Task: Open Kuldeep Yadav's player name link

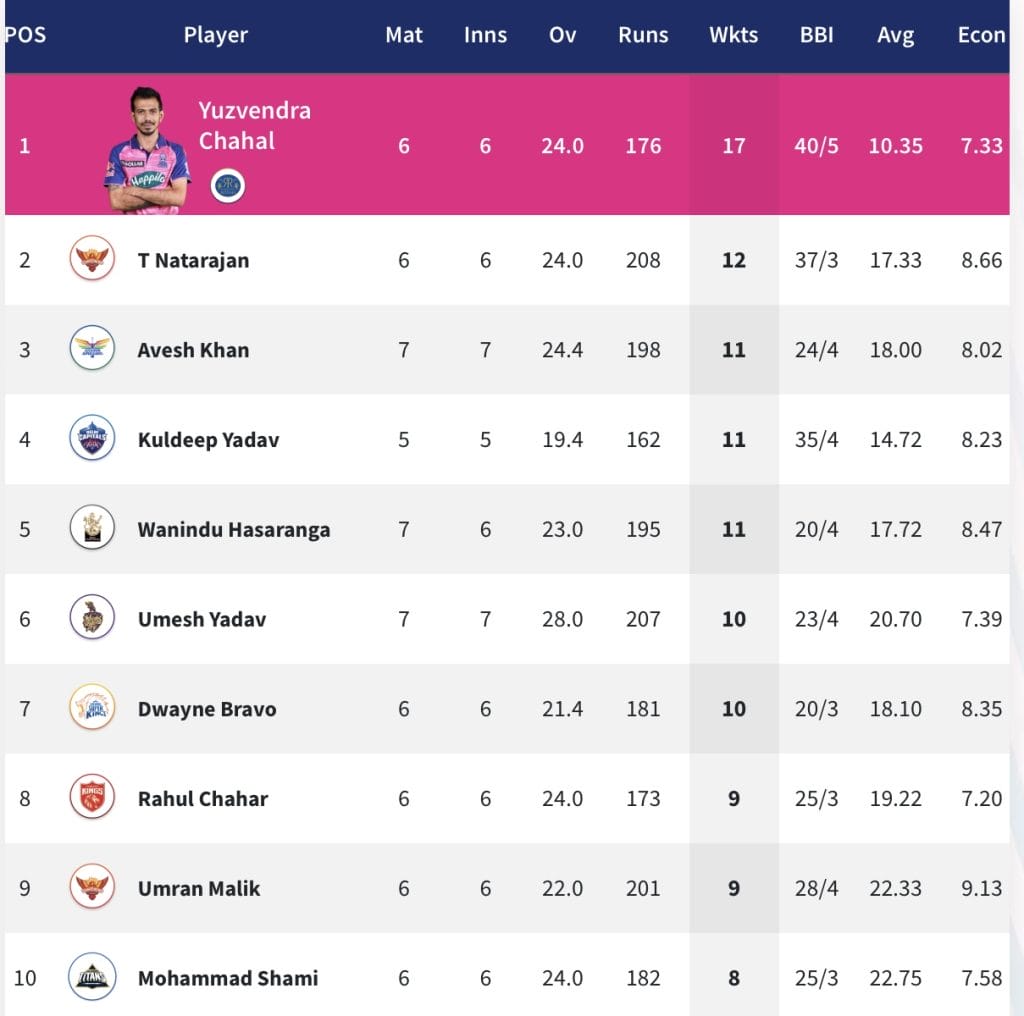Action: [x=208, y=440]
